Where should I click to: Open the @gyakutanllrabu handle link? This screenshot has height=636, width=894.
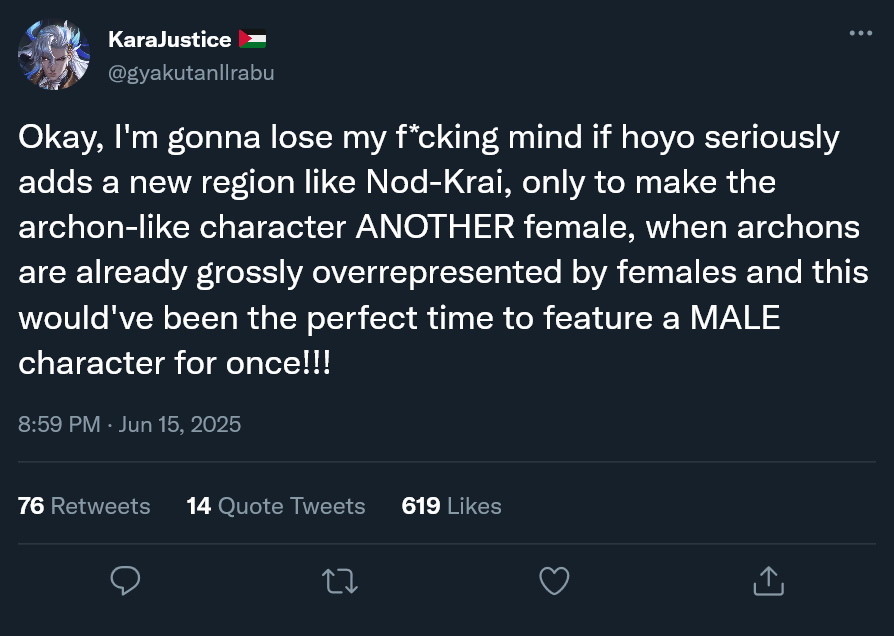click(x=190, y=73)
